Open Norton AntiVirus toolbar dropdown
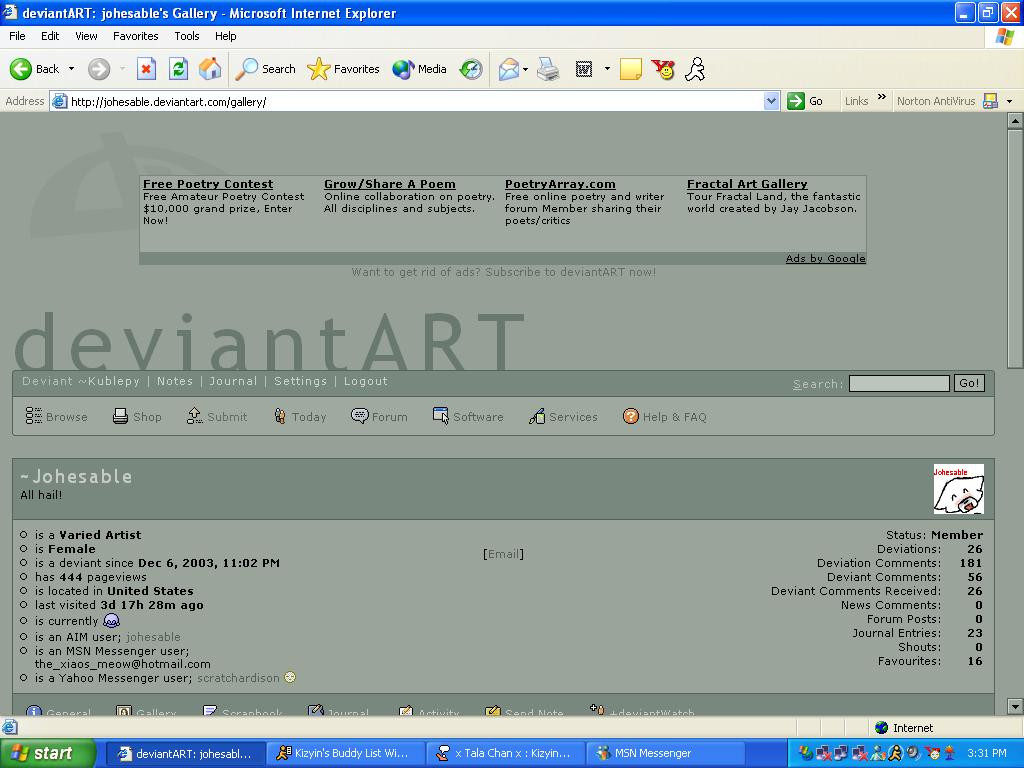 coord(1010,101)
